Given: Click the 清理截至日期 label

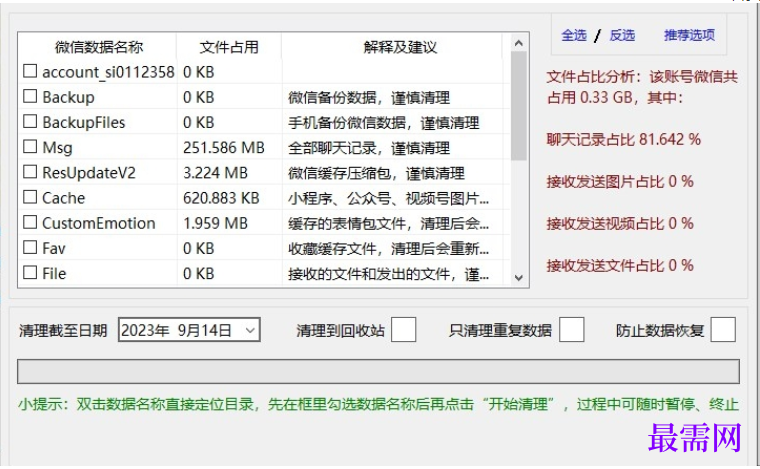Looking at the screenshot, I should pyautogui.click(x=63, y=330).
